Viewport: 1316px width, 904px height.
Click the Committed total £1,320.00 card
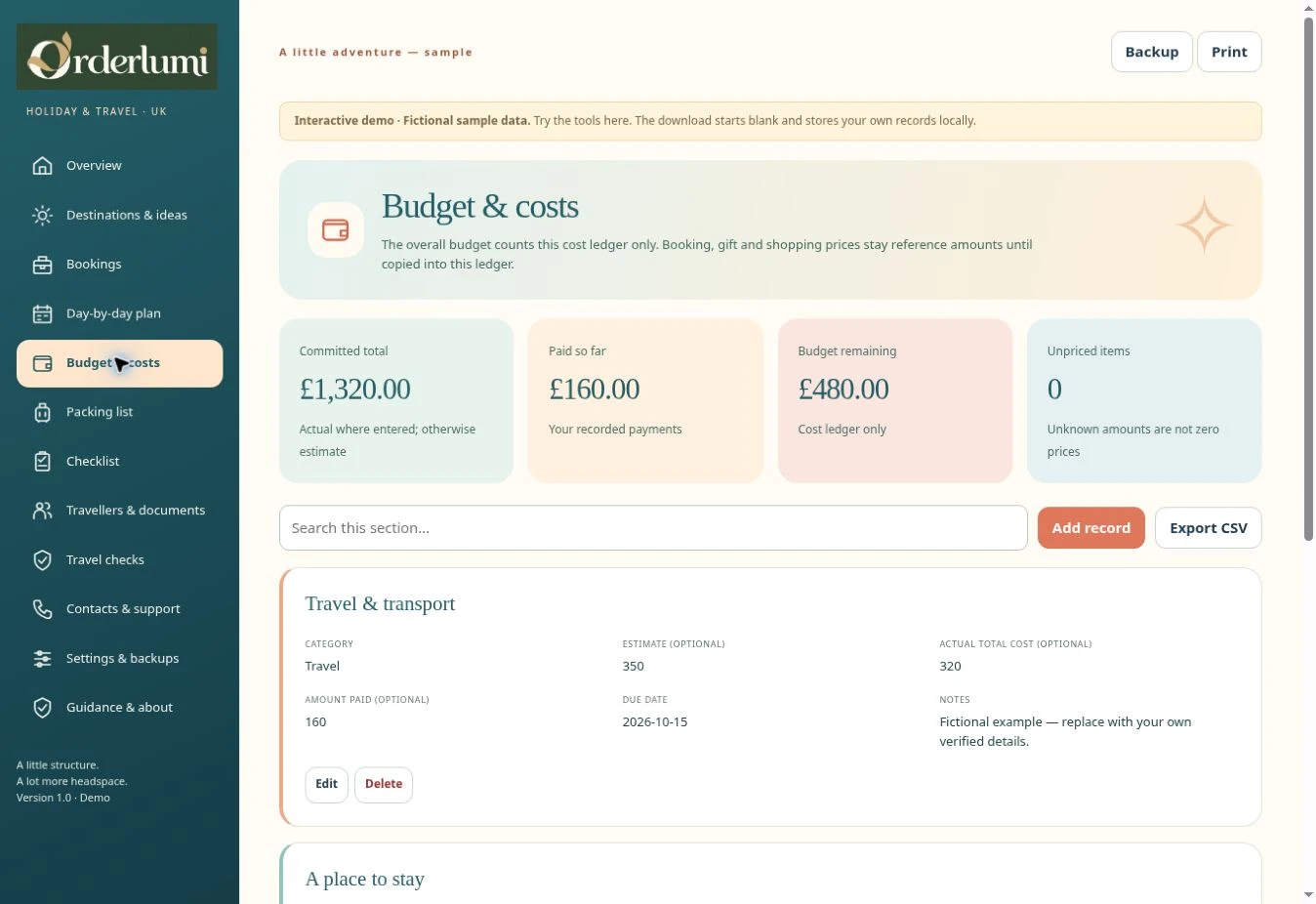(x=396, y=400)
